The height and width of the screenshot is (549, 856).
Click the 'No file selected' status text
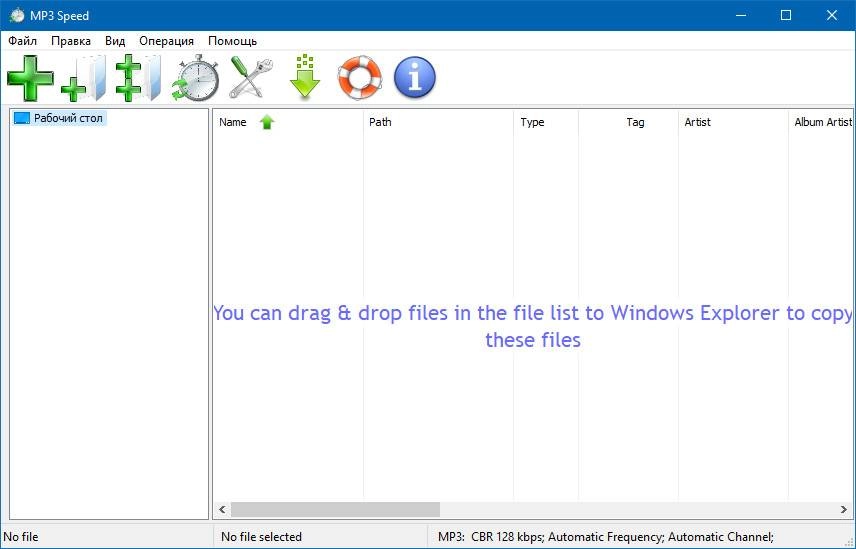point(261,537)
